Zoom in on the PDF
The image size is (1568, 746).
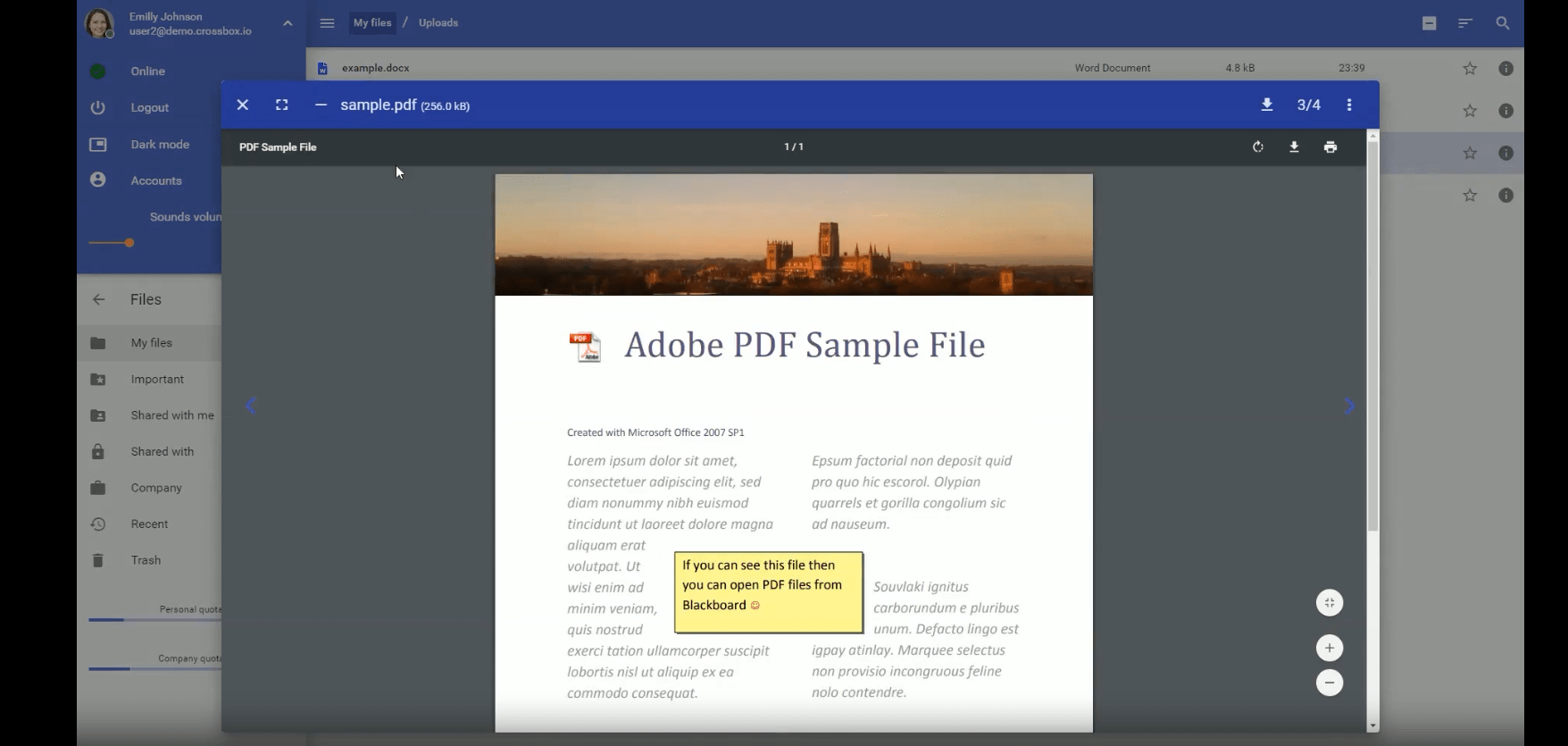tap(1330, 648)
